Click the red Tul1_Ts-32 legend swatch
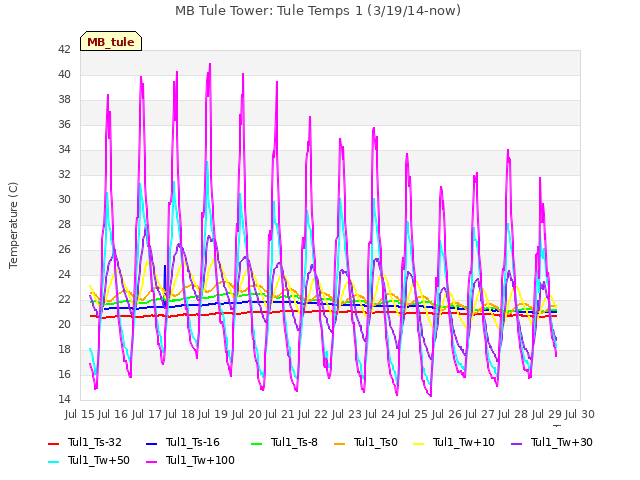The height and width of the screenshot is (480, 640). [x=54, y=444]
